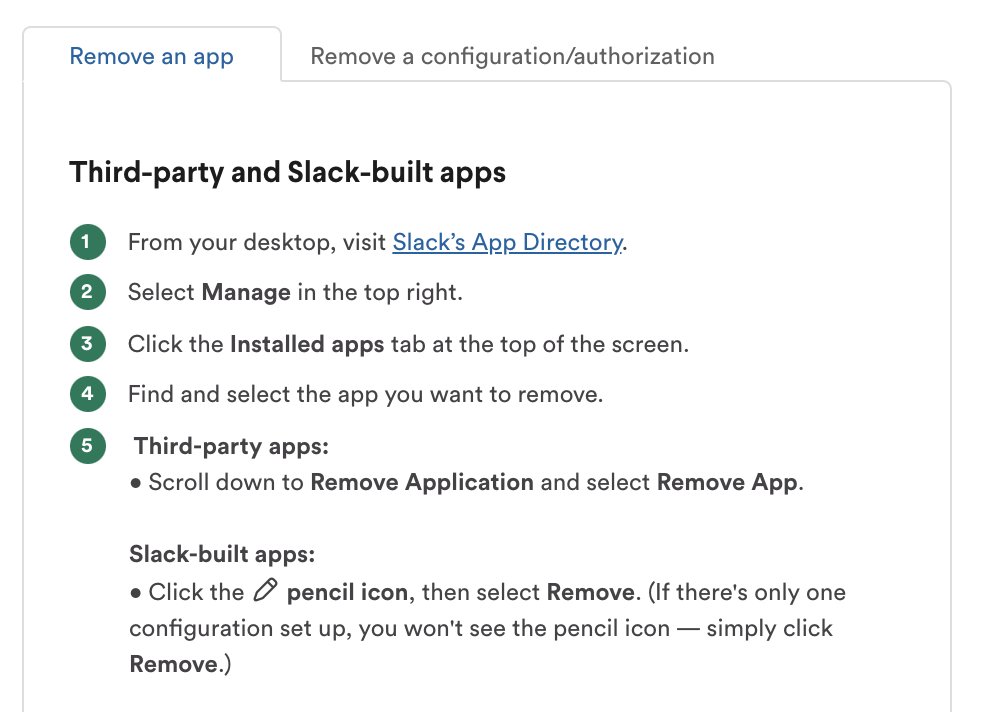Click 'Find and select the app you want to remove.'

(366, 394)
